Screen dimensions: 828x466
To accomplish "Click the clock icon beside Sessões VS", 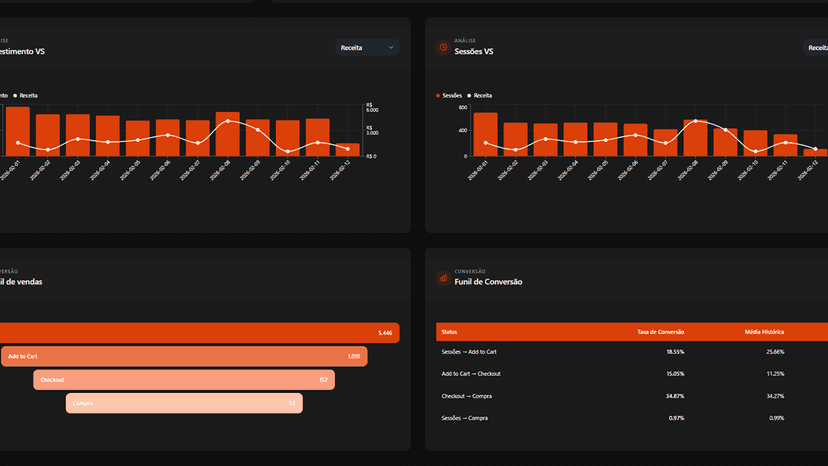I will (444, 48).
